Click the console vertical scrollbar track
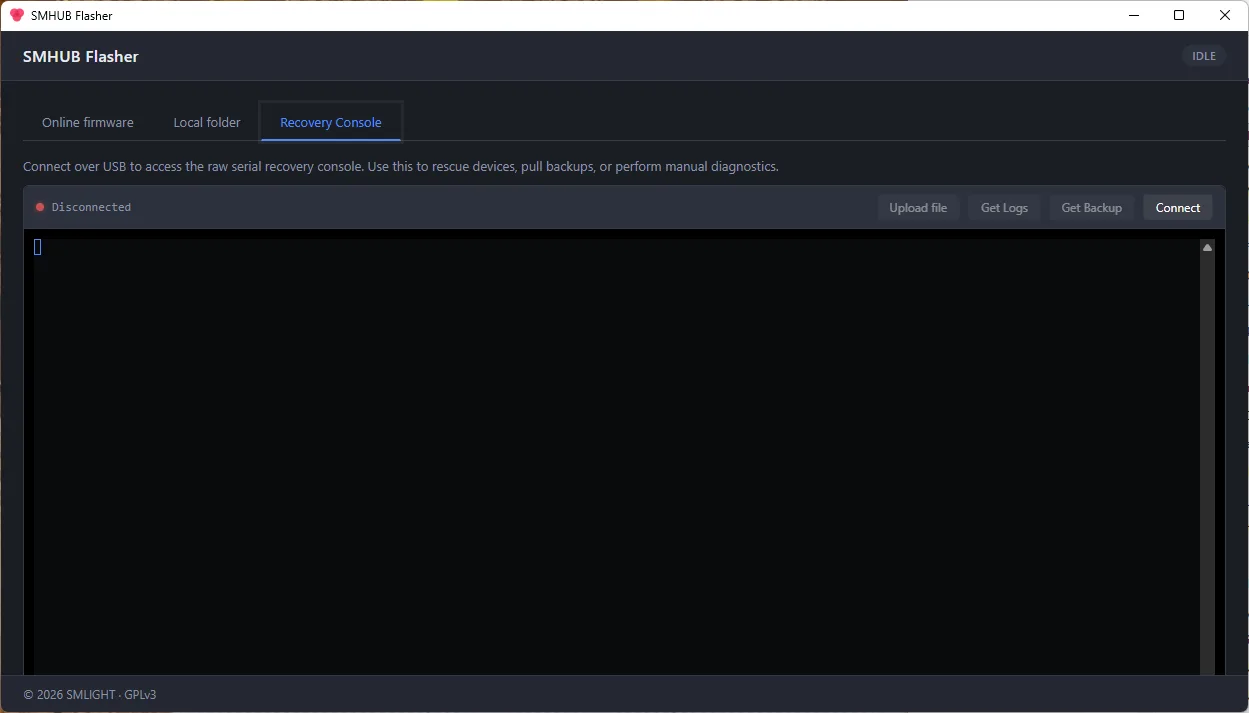 point(1207,465)
